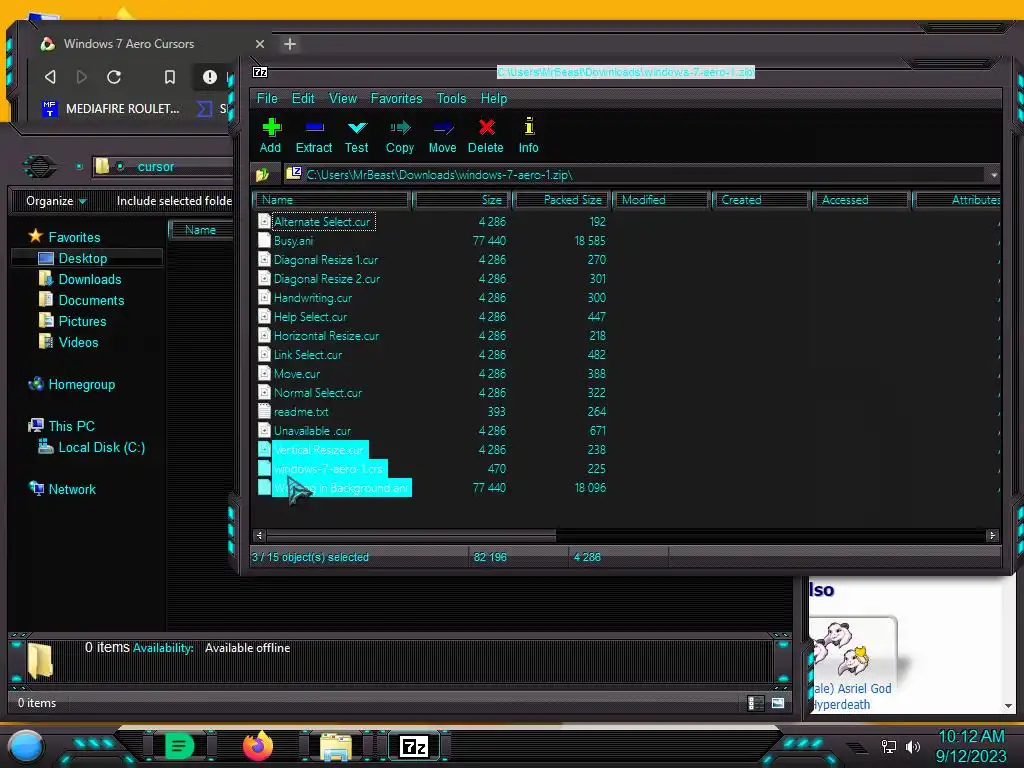Click the volume speaker tray icon

[x=913, y=746]
